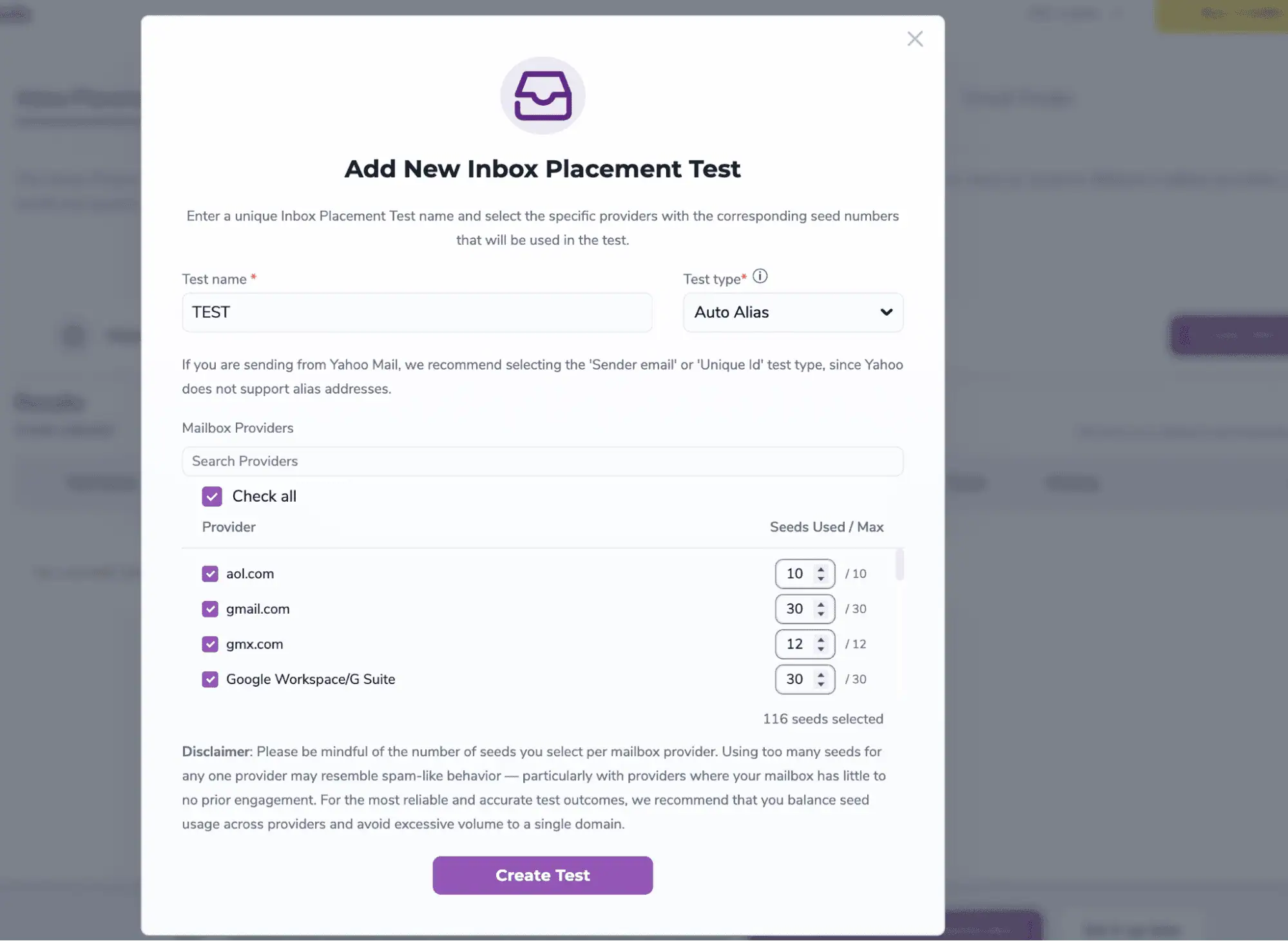Increase gmail.com seed count with the up arrow

coord(820,604)
